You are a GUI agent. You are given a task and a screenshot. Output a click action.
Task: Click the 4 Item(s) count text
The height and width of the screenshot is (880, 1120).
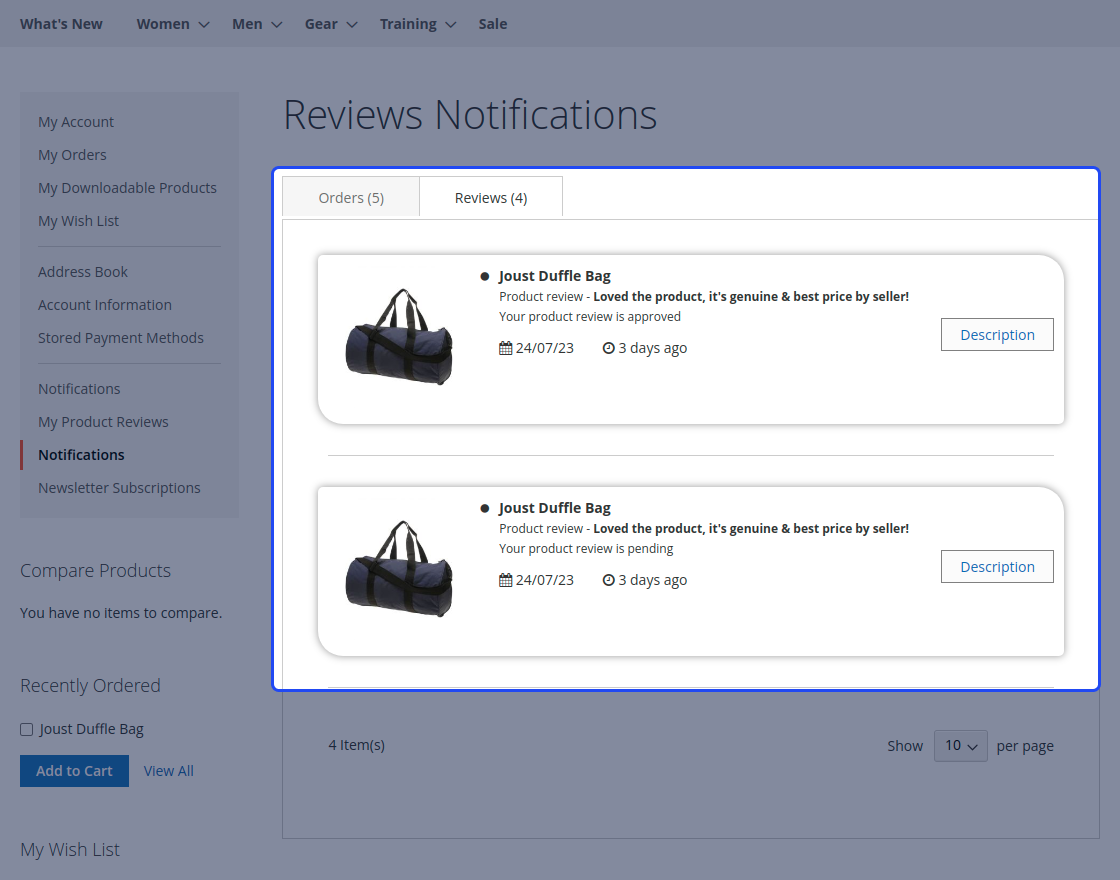tap(356, 745)
